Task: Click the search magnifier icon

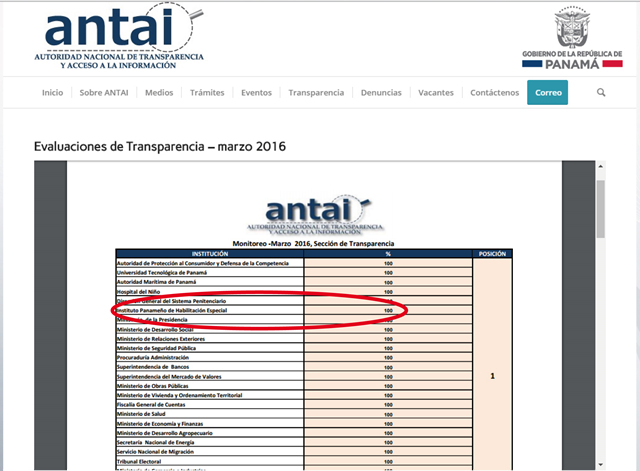Action: pos(601,92)
